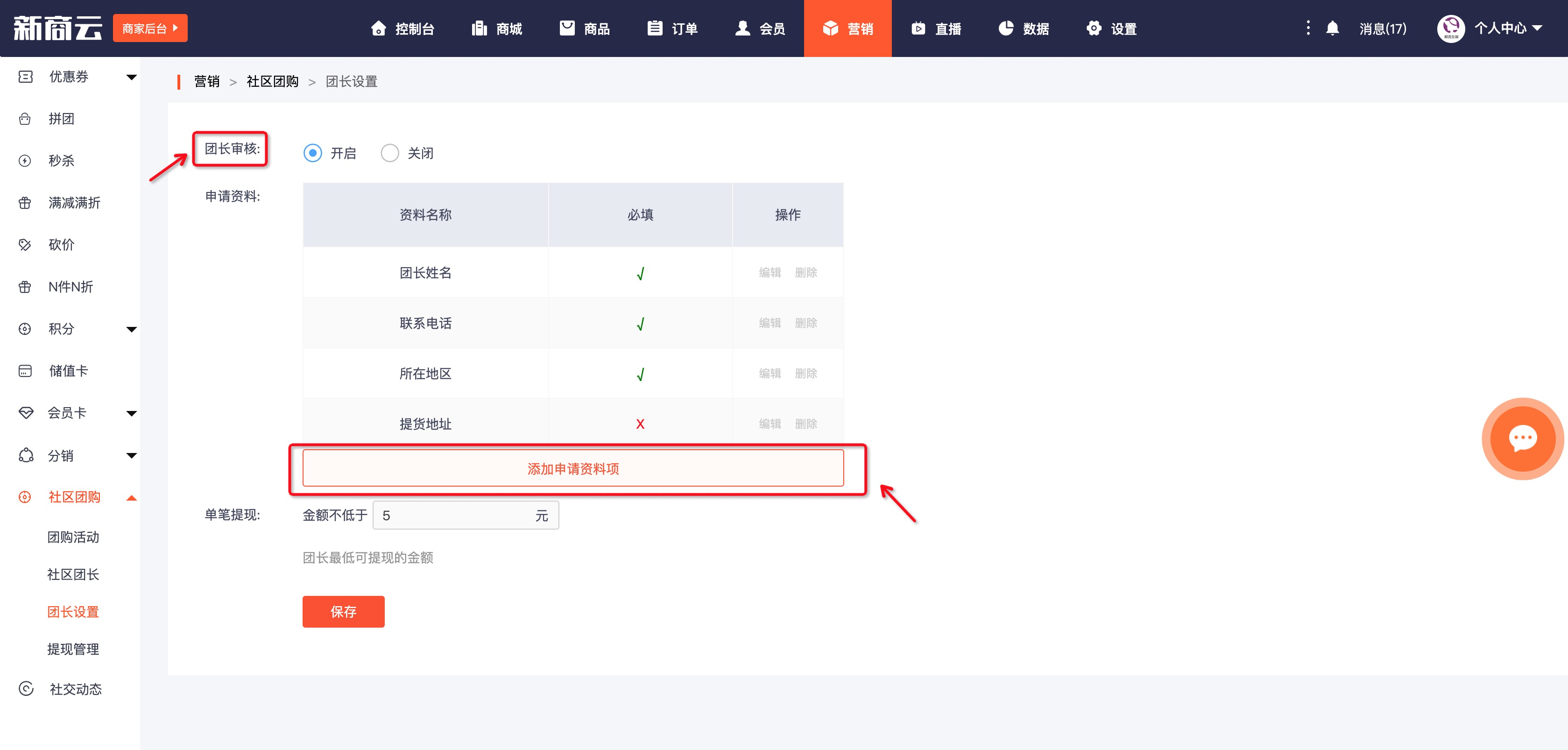Select the 关闭 radio button
Screen dimensions: 1568x750
point(389,153)
